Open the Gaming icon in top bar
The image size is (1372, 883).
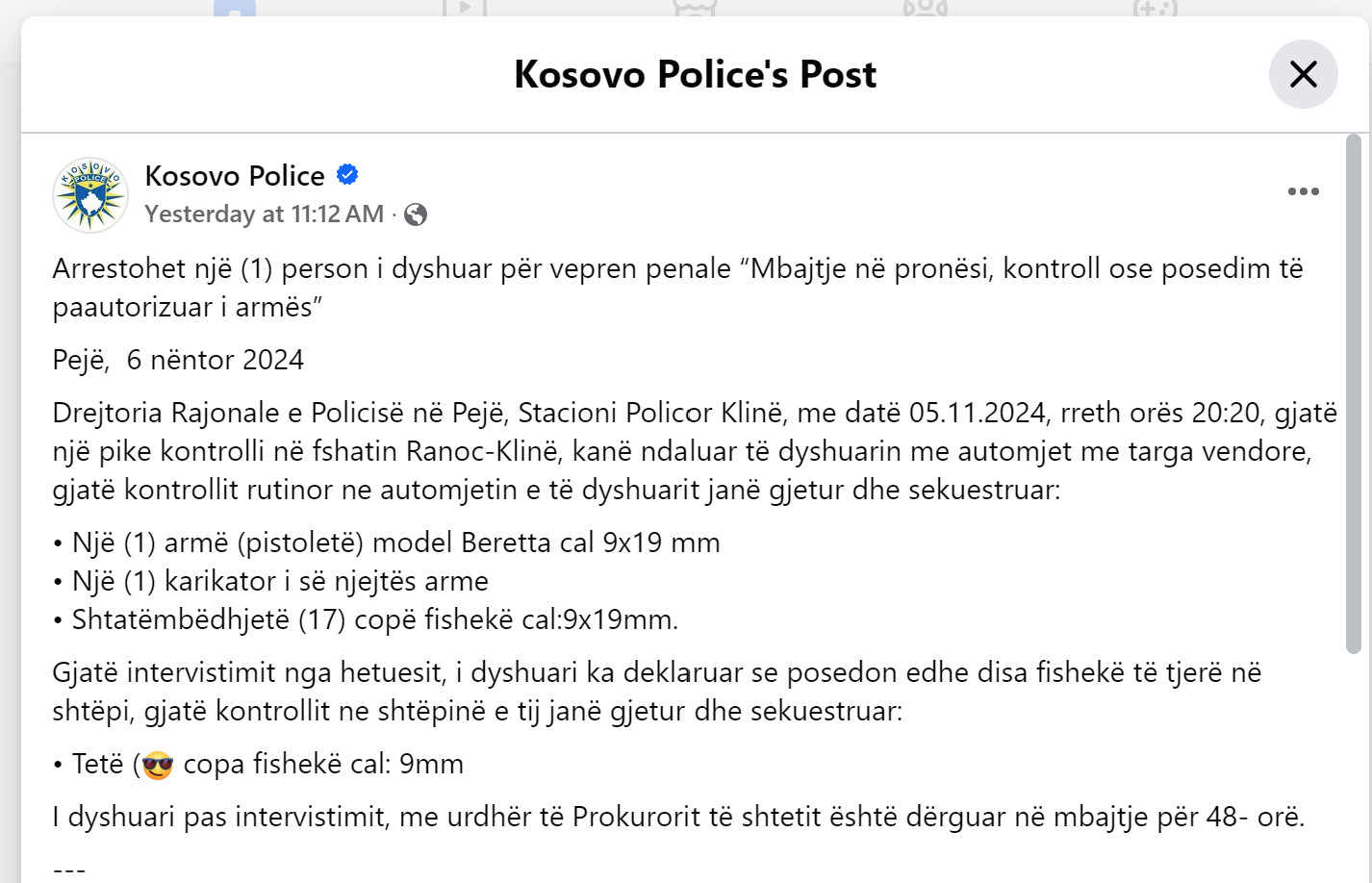(1155, 8)
